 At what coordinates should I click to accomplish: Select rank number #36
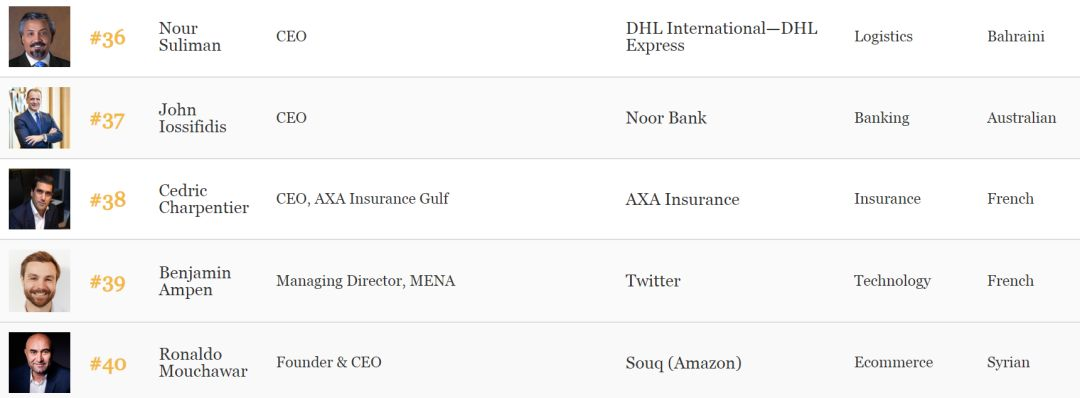click(107, 37)
